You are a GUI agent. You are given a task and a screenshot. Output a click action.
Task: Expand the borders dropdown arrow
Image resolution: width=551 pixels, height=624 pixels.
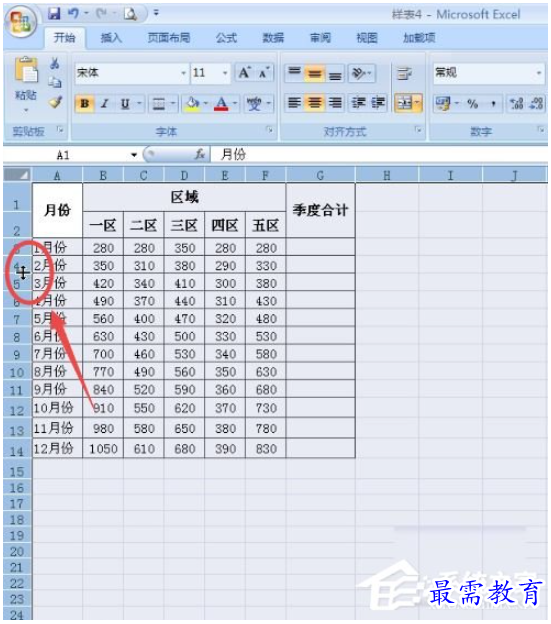click(173, 104)
